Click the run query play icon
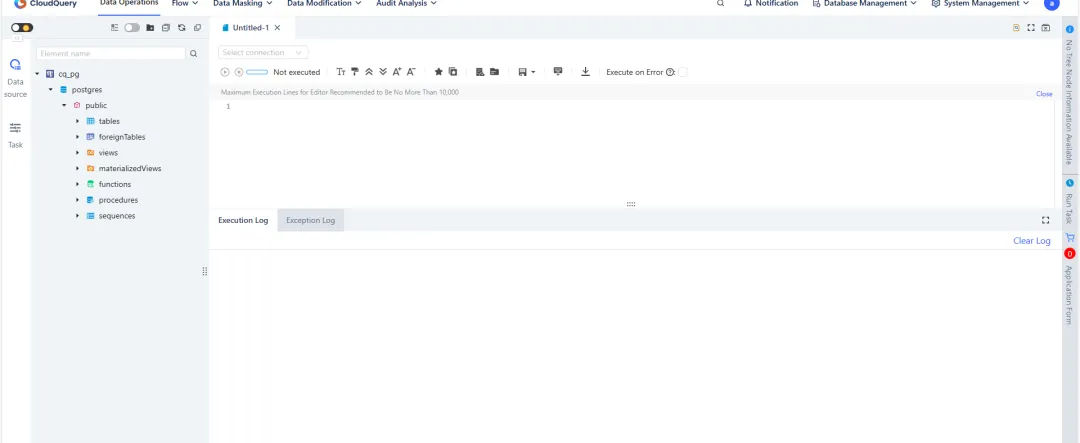 (225, 72)
